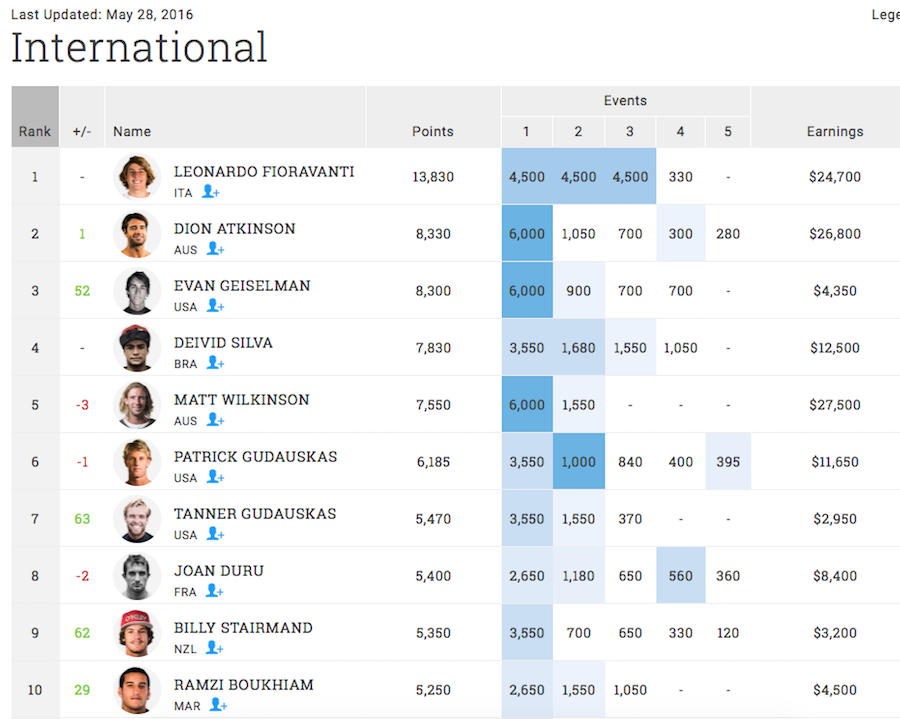Open Deivid Silva's headshot thumbnail
The height and width of the screenshot is (719, 900).
(137, 348)
